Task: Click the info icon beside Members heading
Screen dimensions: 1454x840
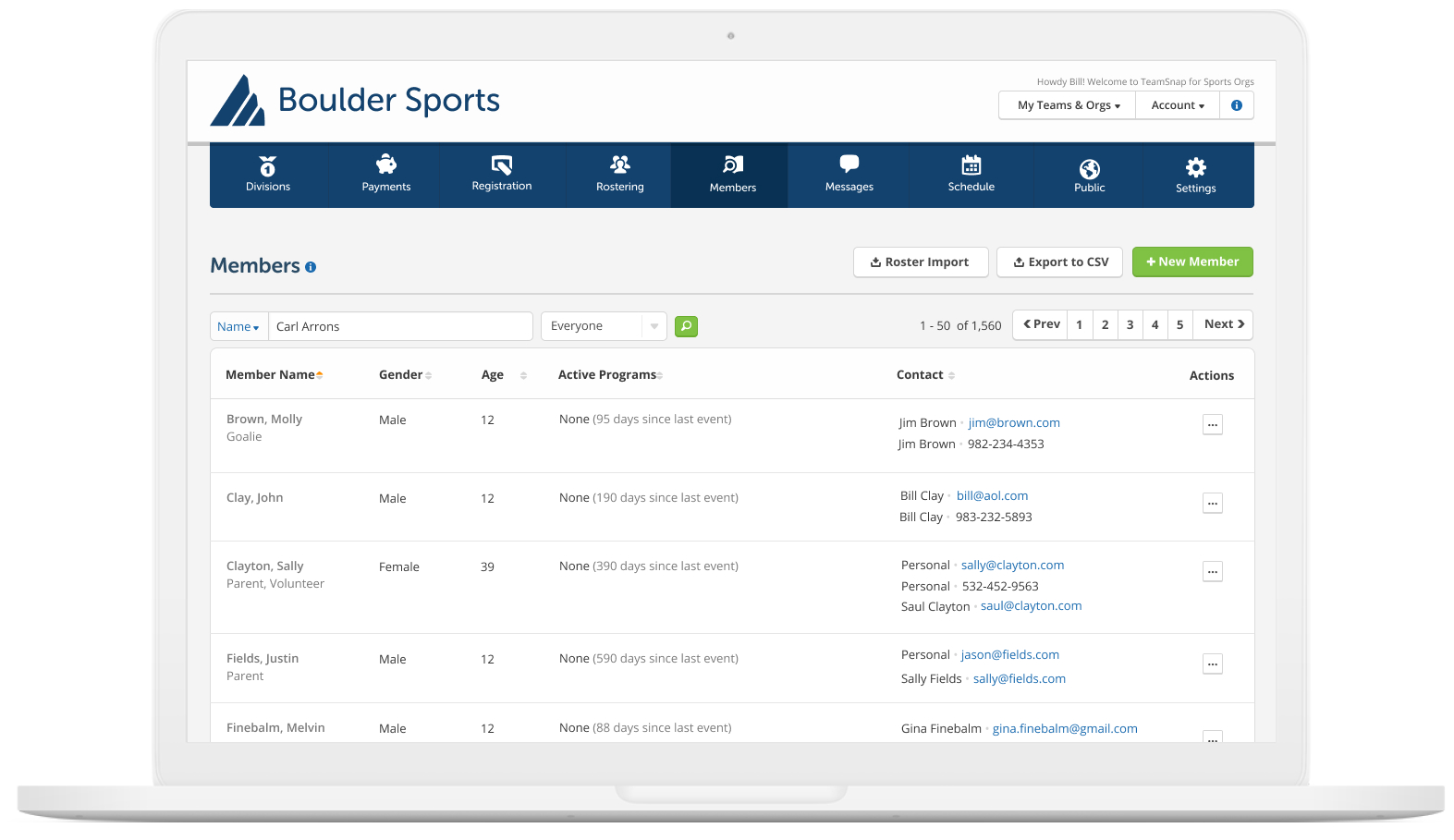Action: [311, 267]
